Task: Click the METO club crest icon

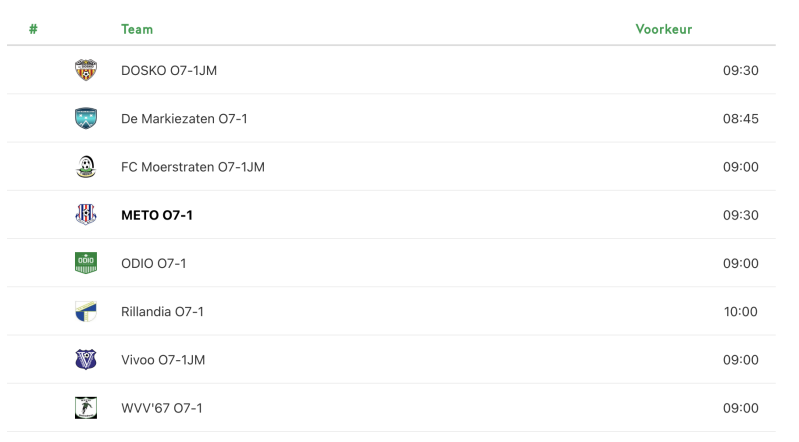Action: (x=86, y=215)
